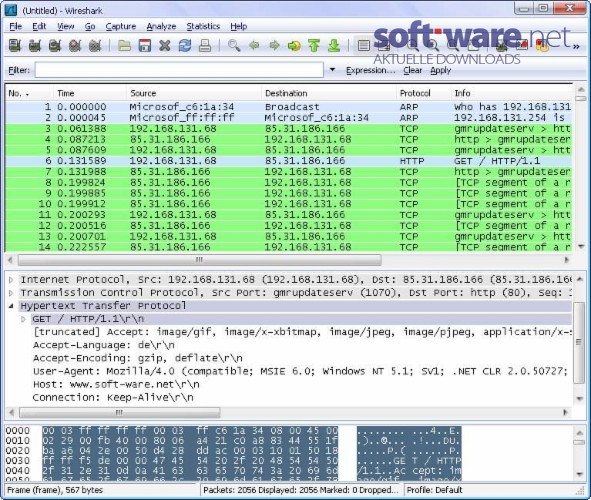Select the Accept-Language: de header line
Screen dimensions: 591x500
click(104, 345)
